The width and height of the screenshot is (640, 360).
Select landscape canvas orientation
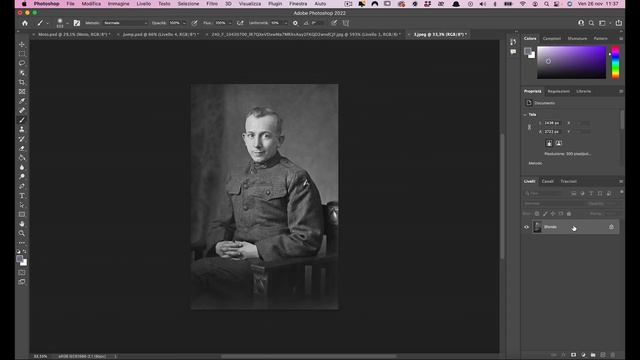tap(558, 143)
